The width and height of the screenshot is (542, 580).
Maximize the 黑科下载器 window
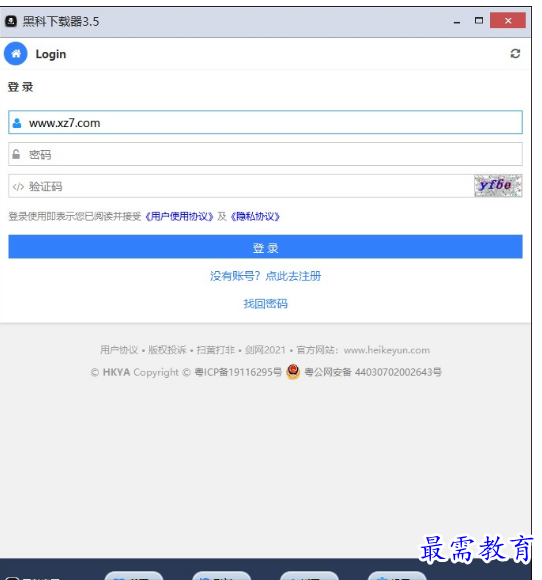[x=479, y=21]
